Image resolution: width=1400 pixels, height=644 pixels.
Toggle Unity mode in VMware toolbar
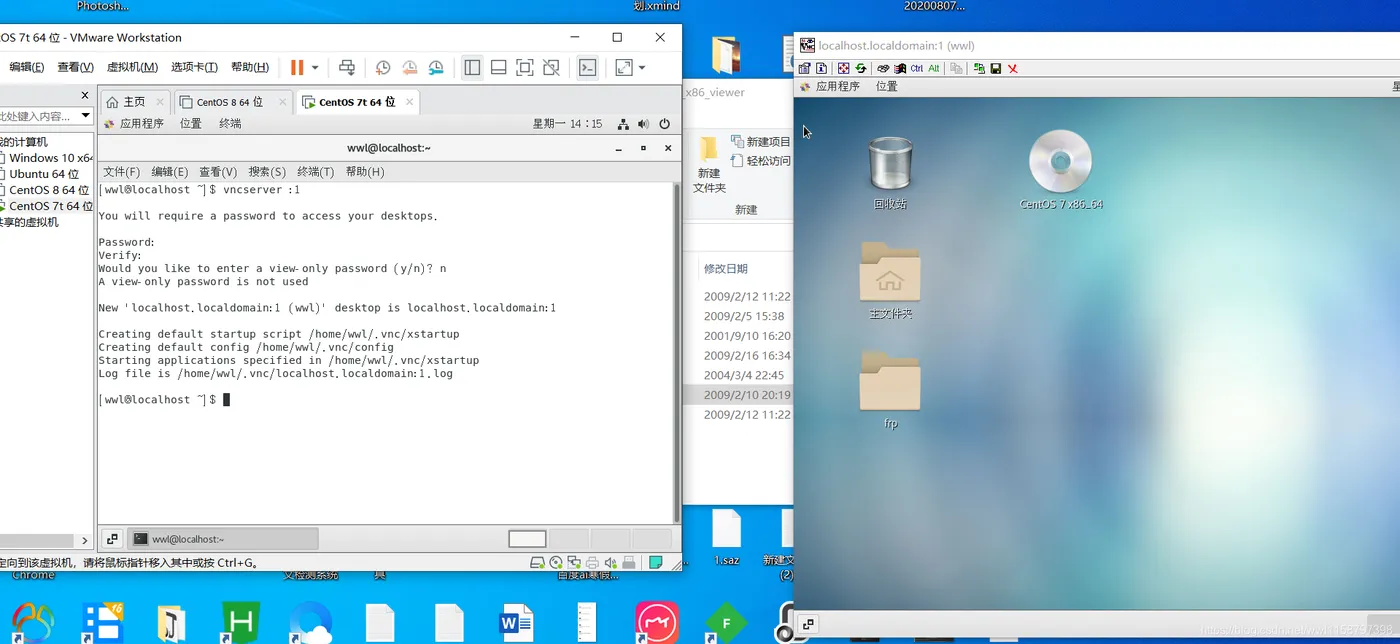tap(551, 68)
